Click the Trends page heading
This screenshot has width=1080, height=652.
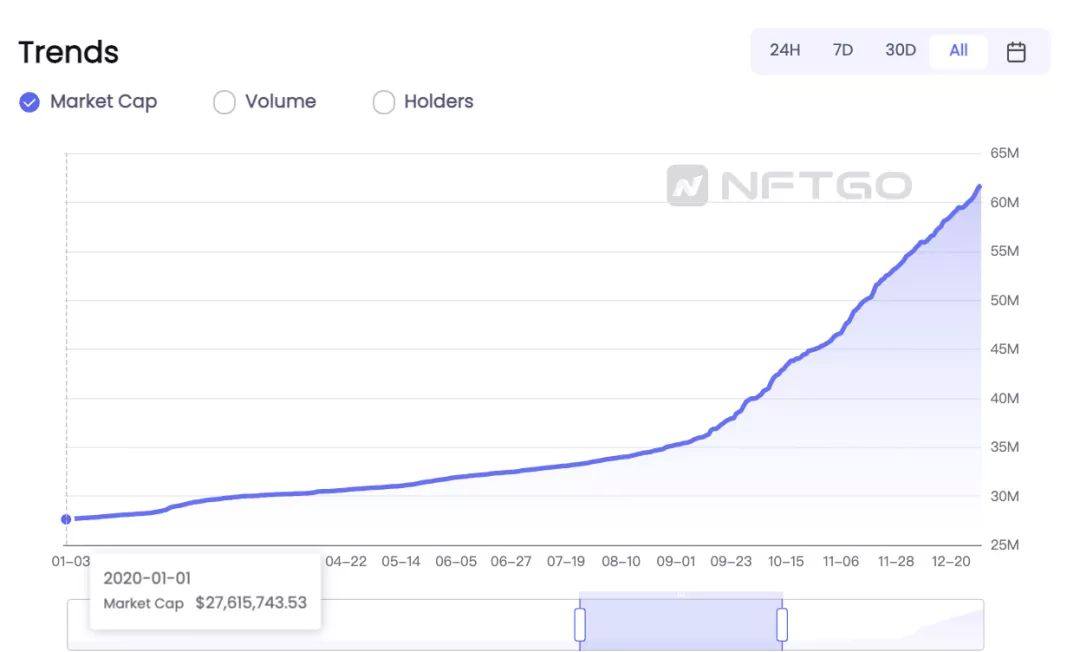tap(67, 51)
